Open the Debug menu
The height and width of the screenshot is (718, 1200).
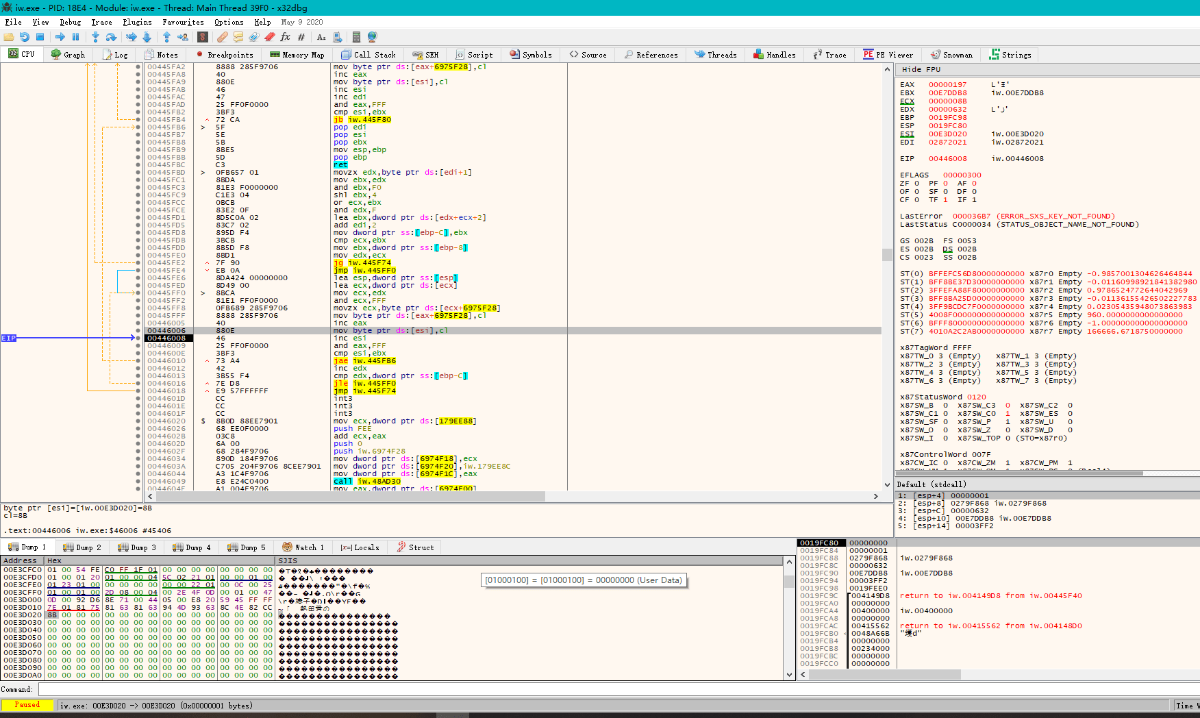click(x=71, y=21)
